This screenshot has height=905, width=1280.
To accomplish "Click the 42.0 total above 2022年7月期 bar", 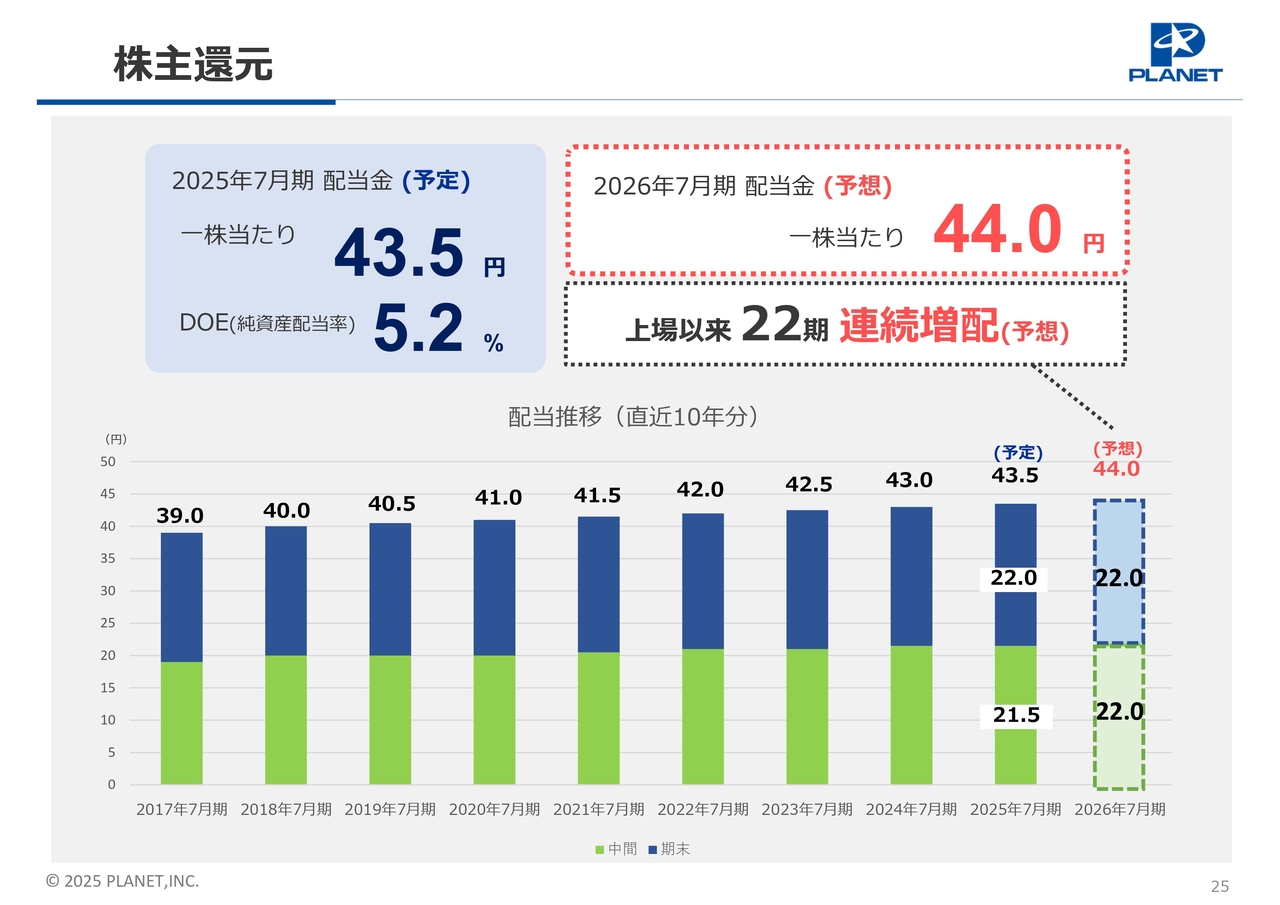I will coord(700,490).
